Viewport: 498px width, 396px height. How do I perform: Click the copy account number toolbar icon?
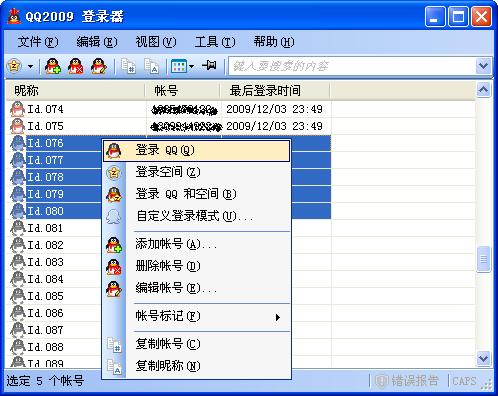[128, 66]
